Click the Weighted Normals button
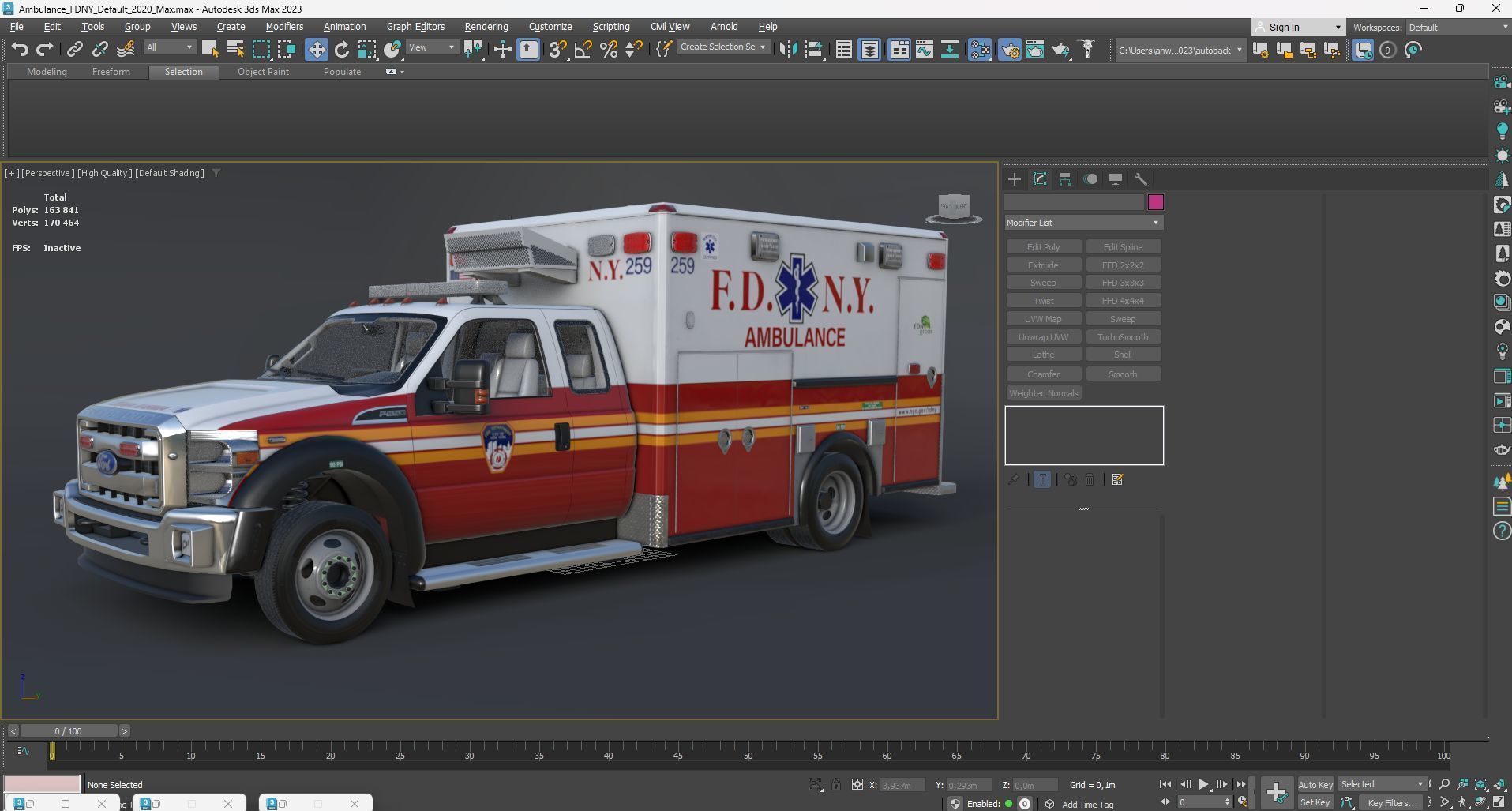This screenshot has height=811, width=1512. coord(1043,393)
